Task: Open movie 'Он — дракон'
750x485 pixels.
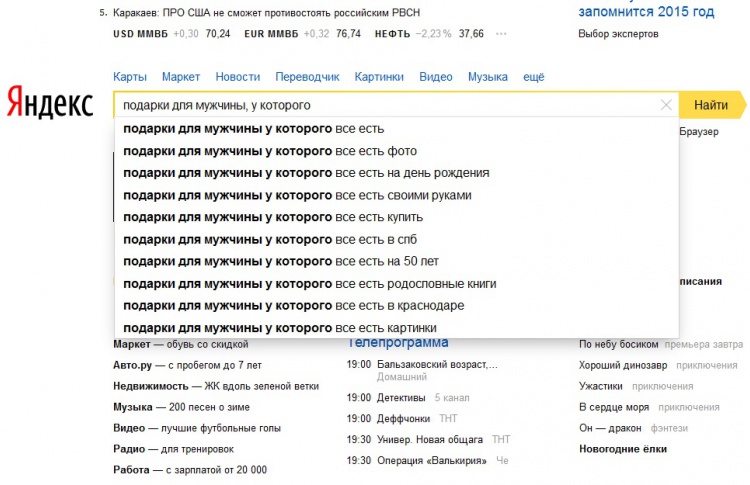Action: (610, 428)
